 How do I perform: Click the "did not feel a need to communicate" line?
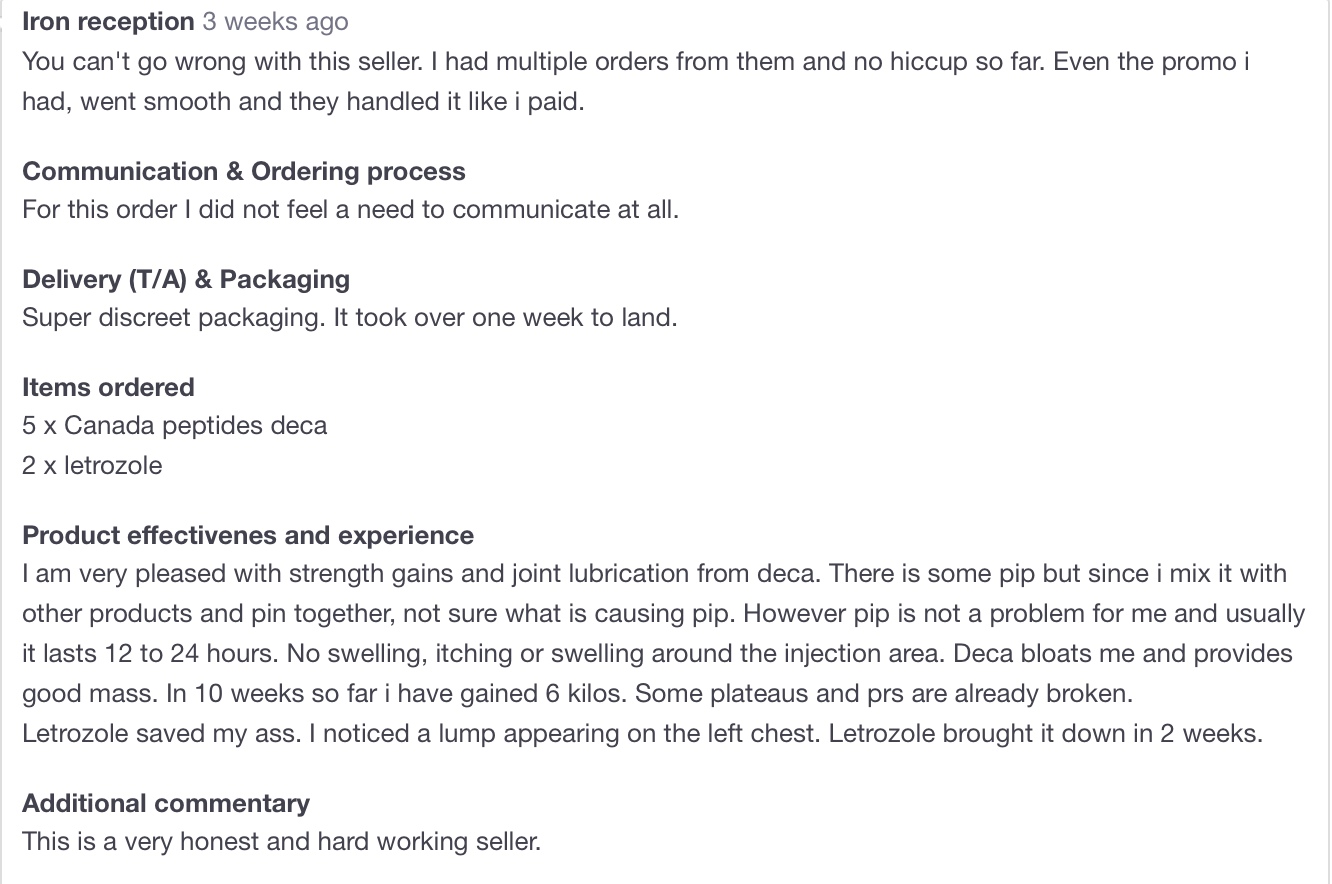[350, 210]
